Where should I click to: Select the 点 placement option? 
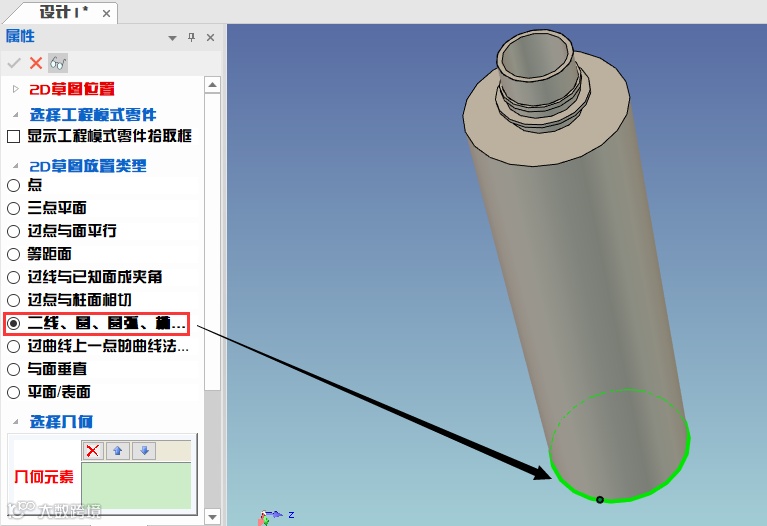pos(14,185)
